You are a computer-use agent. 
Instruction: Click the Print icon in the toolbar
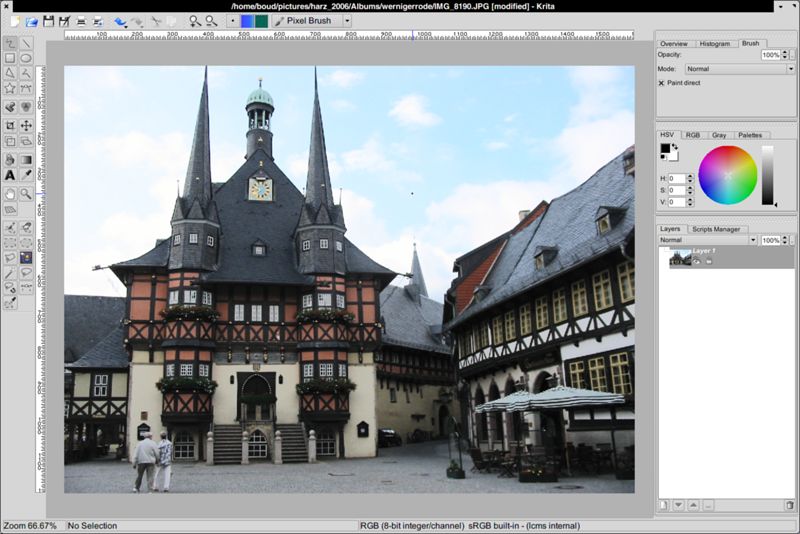click(x=81, y=21)
